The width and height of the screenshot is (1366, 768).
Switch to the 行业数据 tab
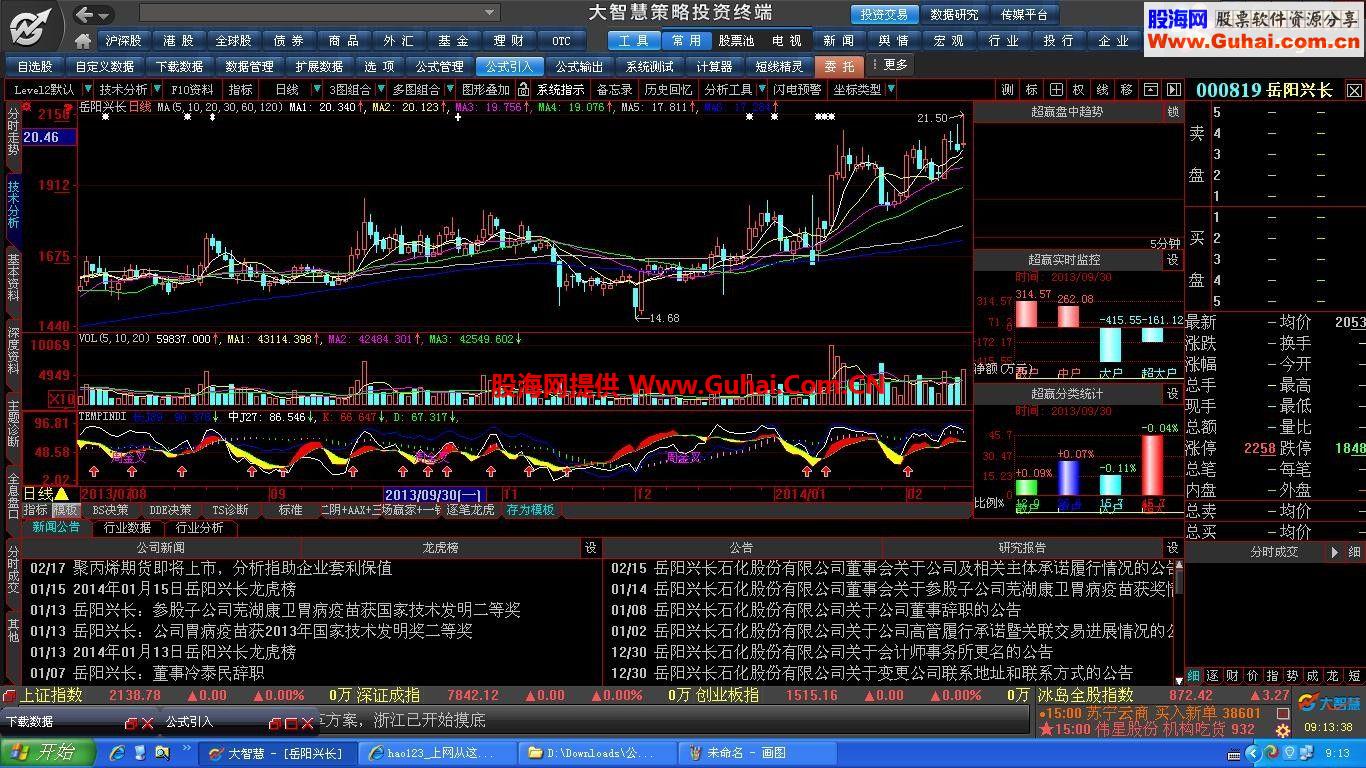(127, 528)
